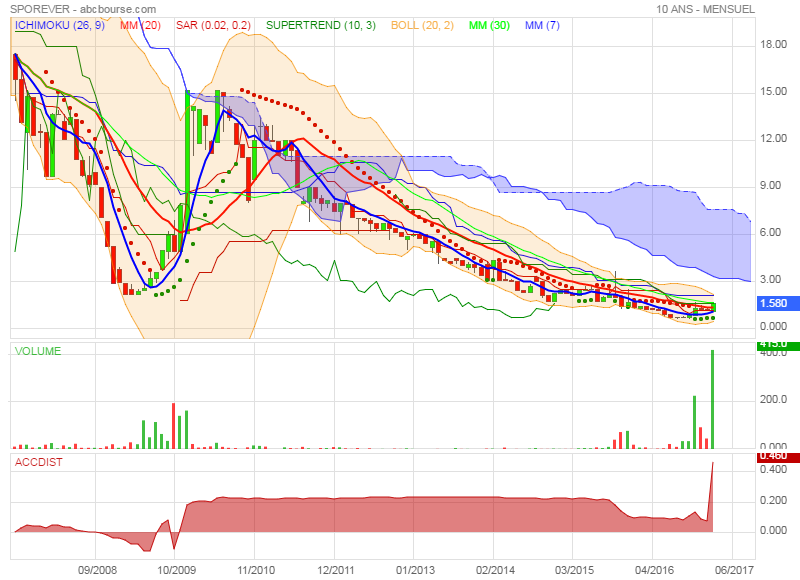
Task: Click the MM (7) legend label
Action: [542, 25]
